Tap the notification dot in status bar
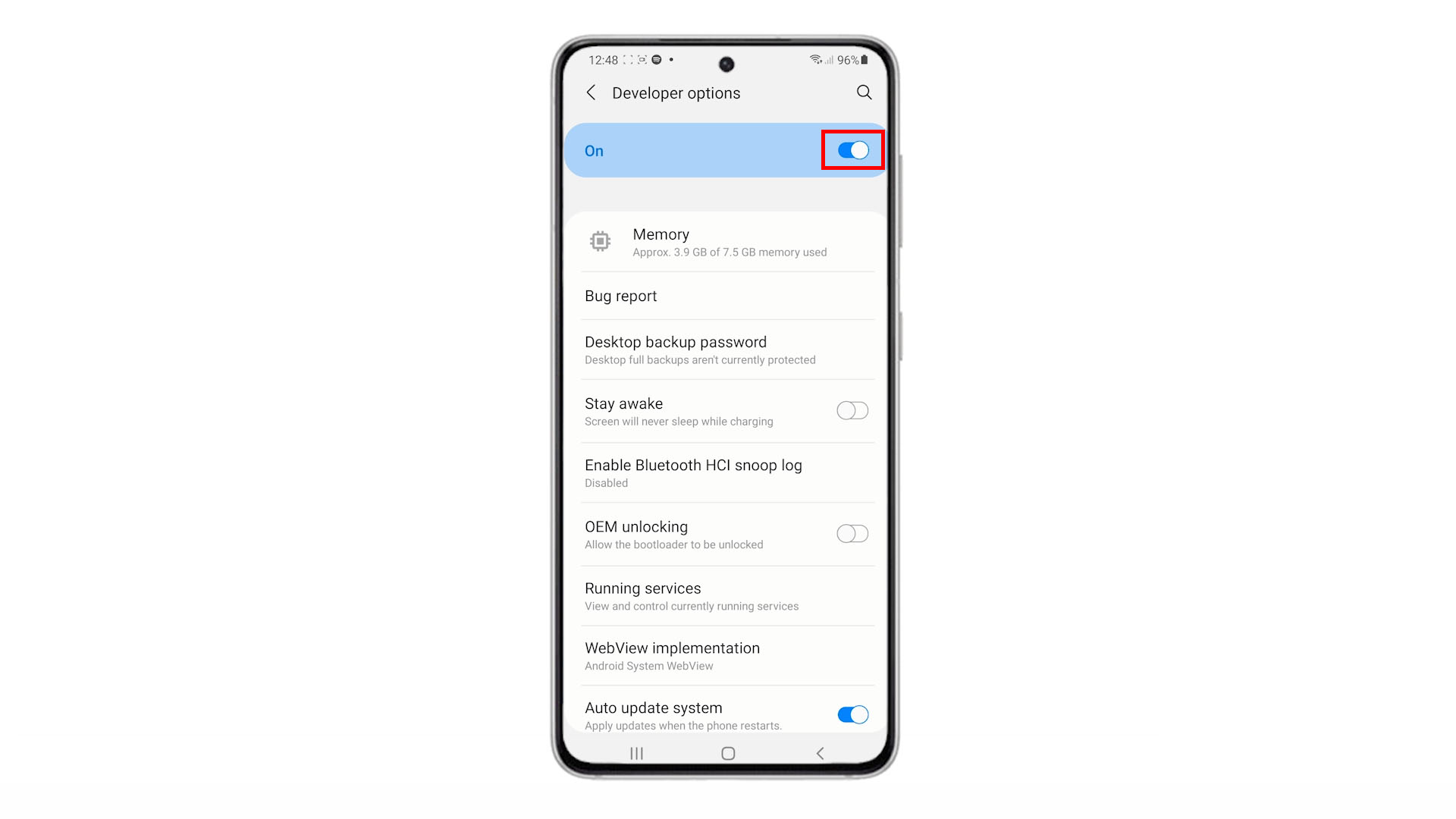The image size is (1456, 819). click(x=672, y=59)
